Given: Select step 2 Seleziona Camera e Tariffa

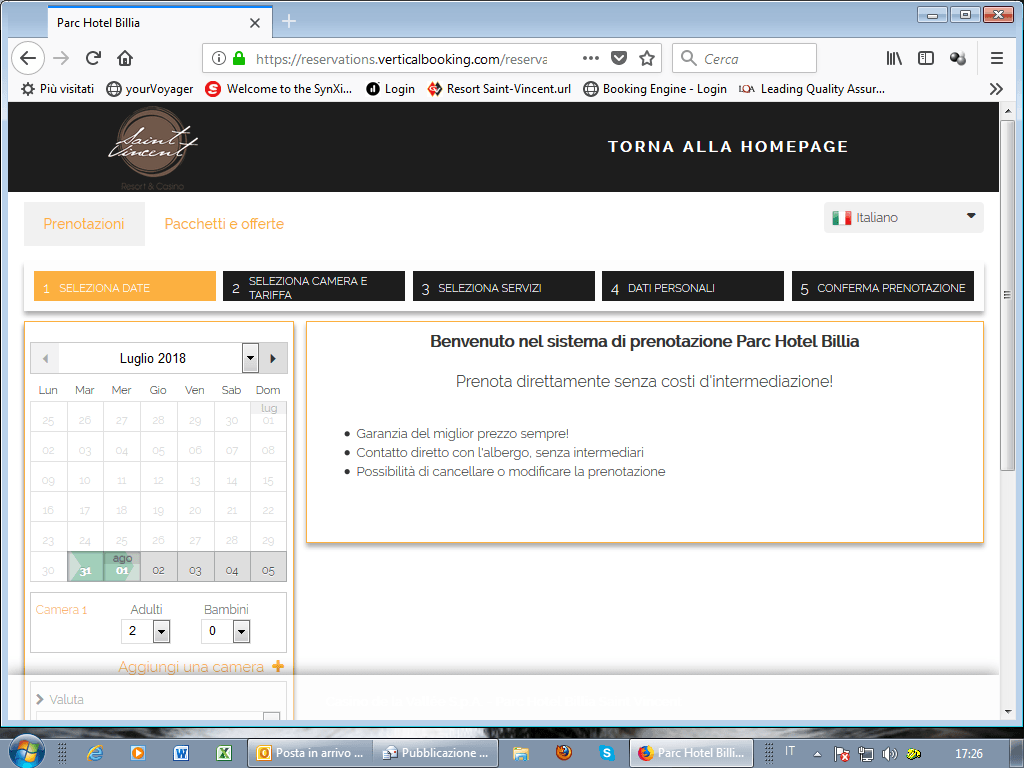Looking at the screenshot, I should (313, 286).
